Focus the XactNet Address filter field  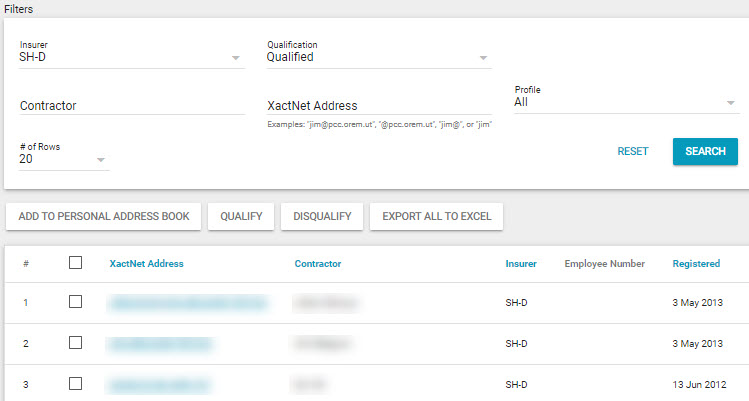pos(378,105)
